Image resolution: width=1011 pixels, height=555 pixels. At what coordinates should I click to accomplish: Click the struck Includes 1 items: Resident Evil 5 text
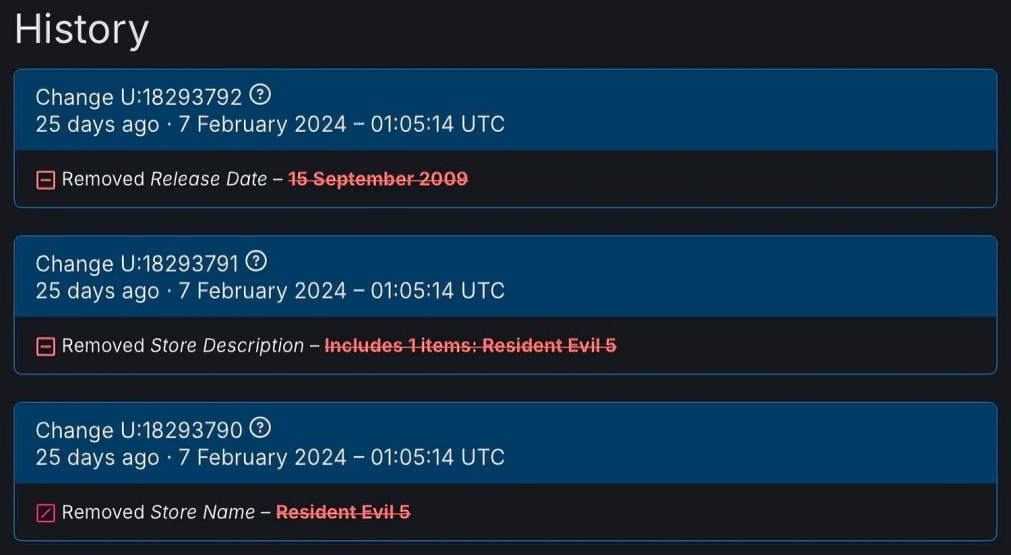(471, 346)
